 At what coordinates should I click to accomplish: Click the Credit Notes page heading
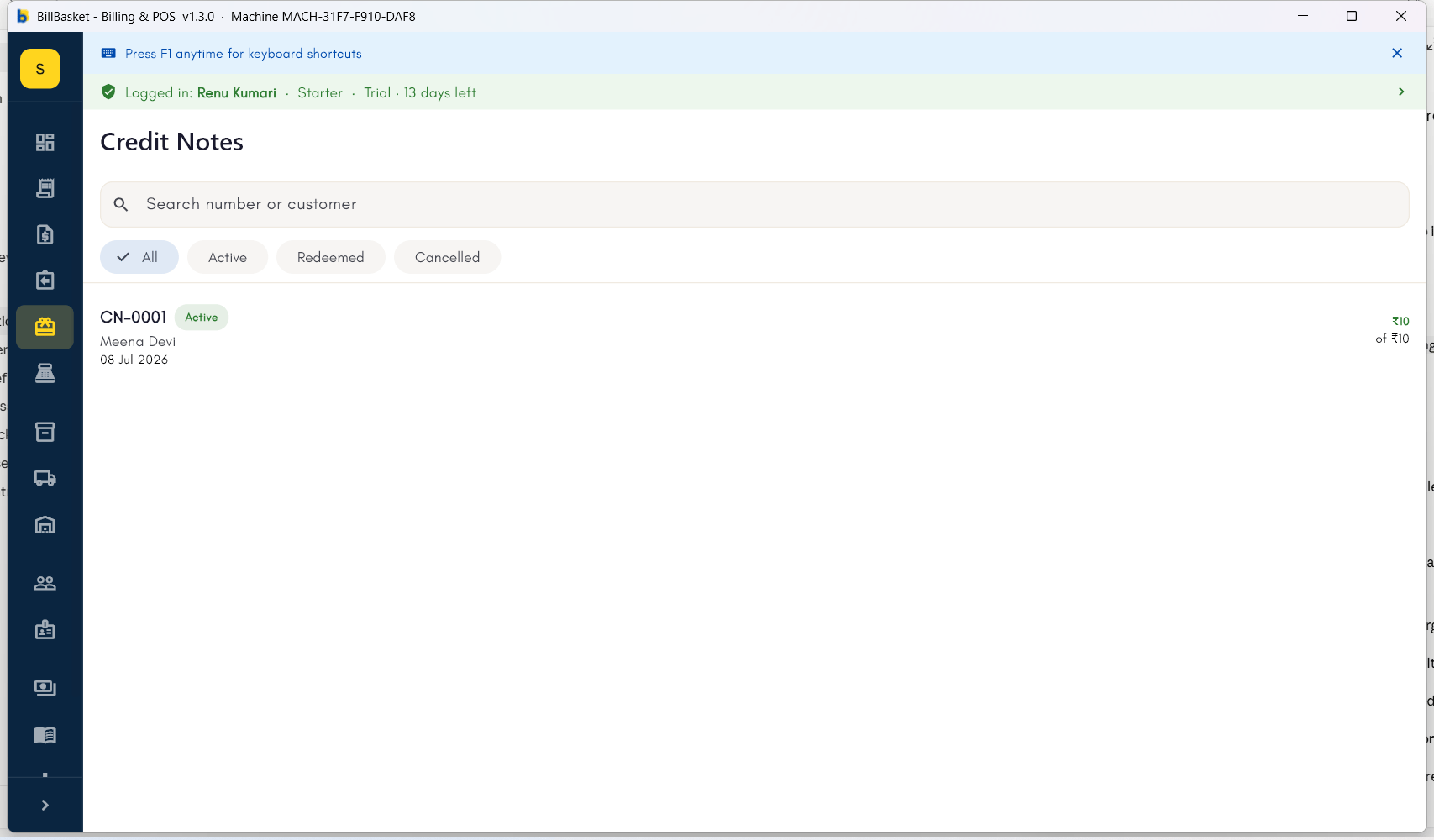(x=172, y=142)
